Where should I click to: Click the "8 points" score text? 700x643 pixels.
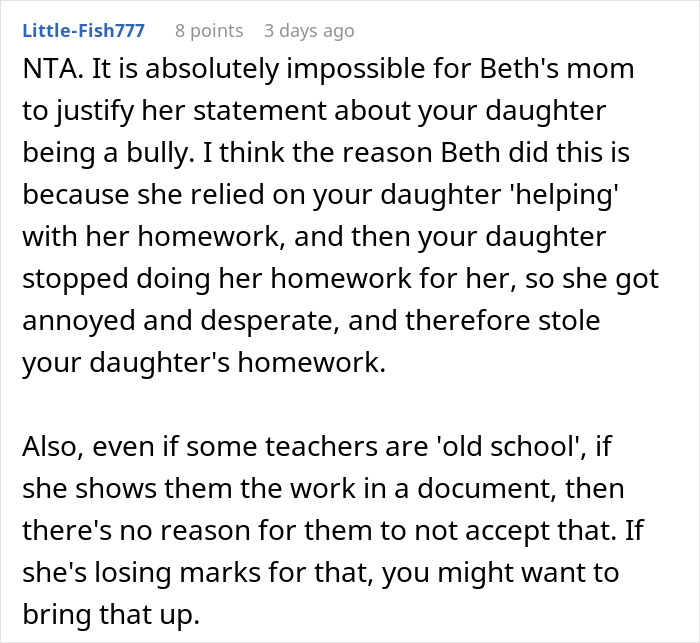coord(208,31)
